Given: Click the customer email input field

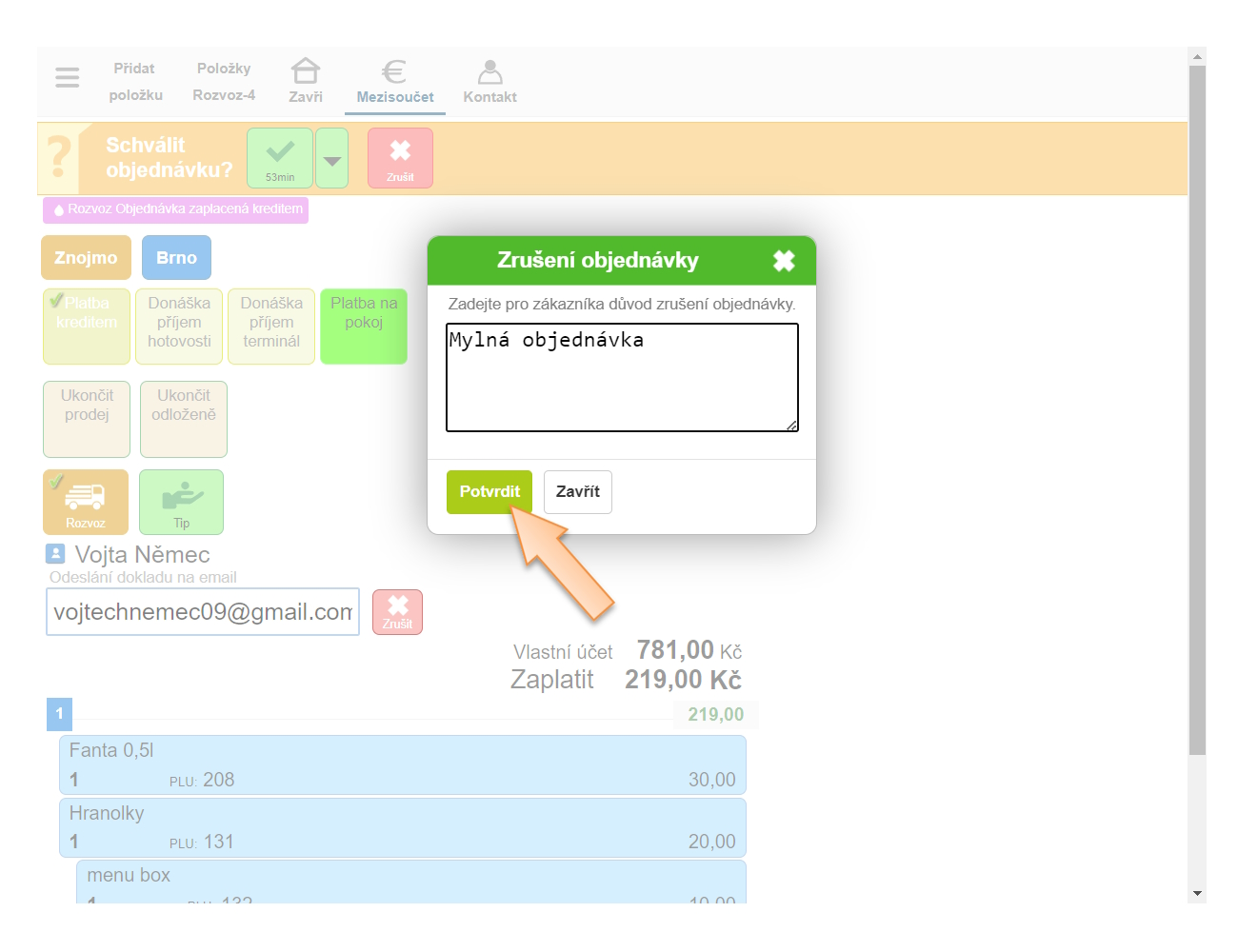Looking at the screenshot, I should (x=203, y=612).
